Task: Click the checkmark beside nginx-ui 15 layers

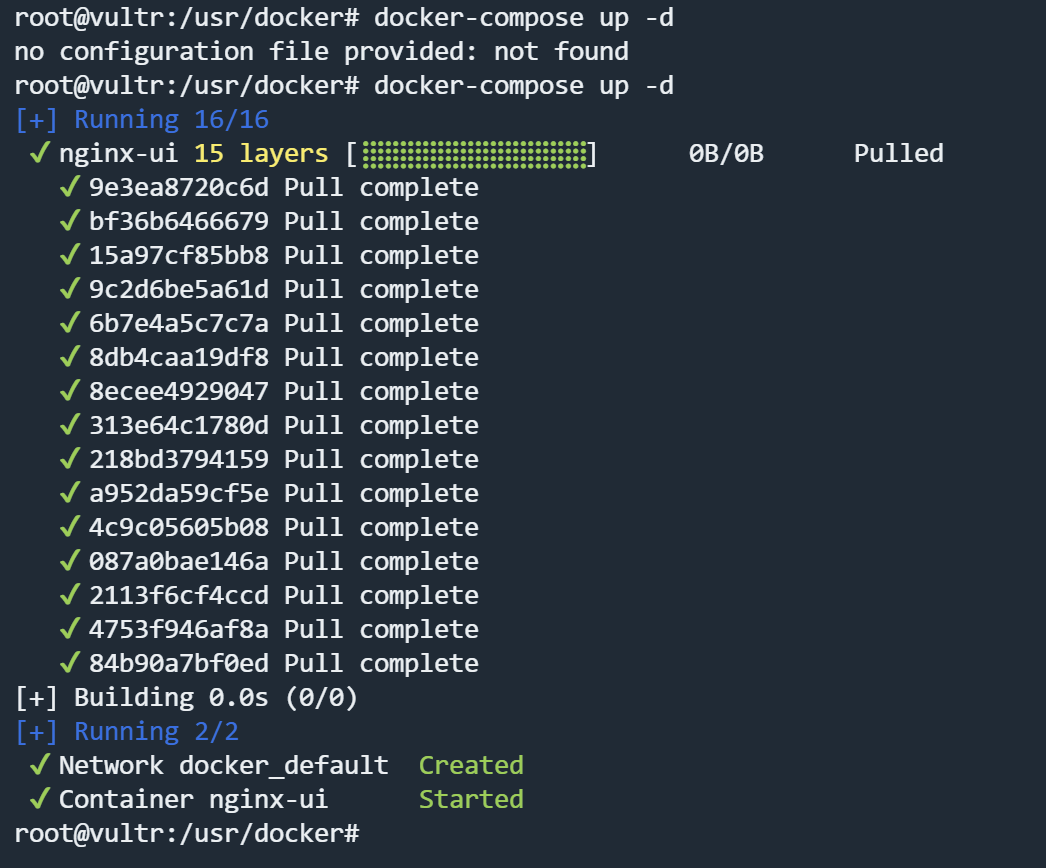Action: coord(40,154)
